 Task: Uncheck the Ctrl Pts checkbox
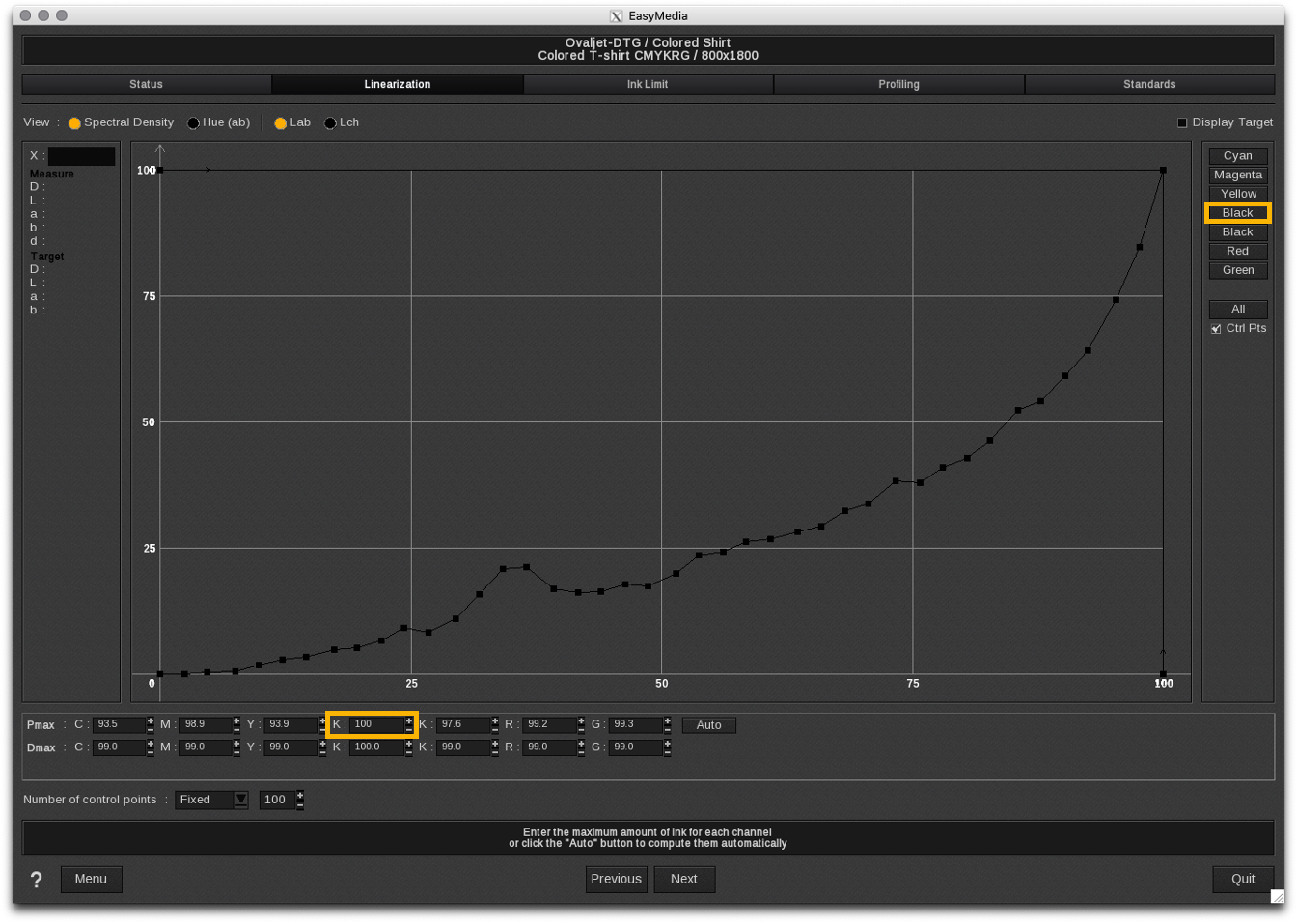pos(1216,329)
